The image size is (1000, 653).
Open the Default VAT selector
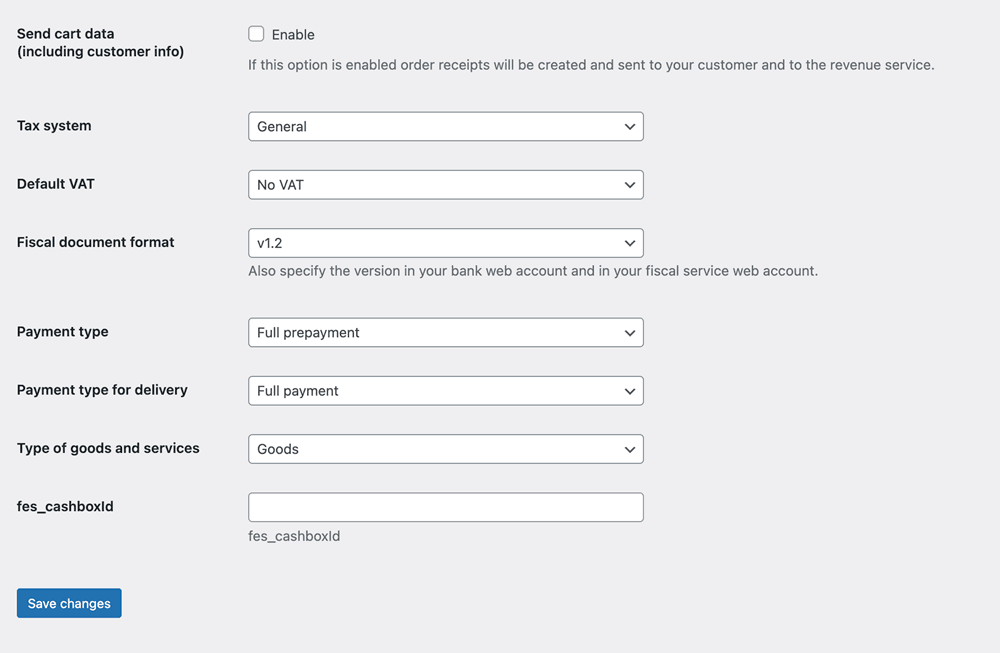[445, 184]
